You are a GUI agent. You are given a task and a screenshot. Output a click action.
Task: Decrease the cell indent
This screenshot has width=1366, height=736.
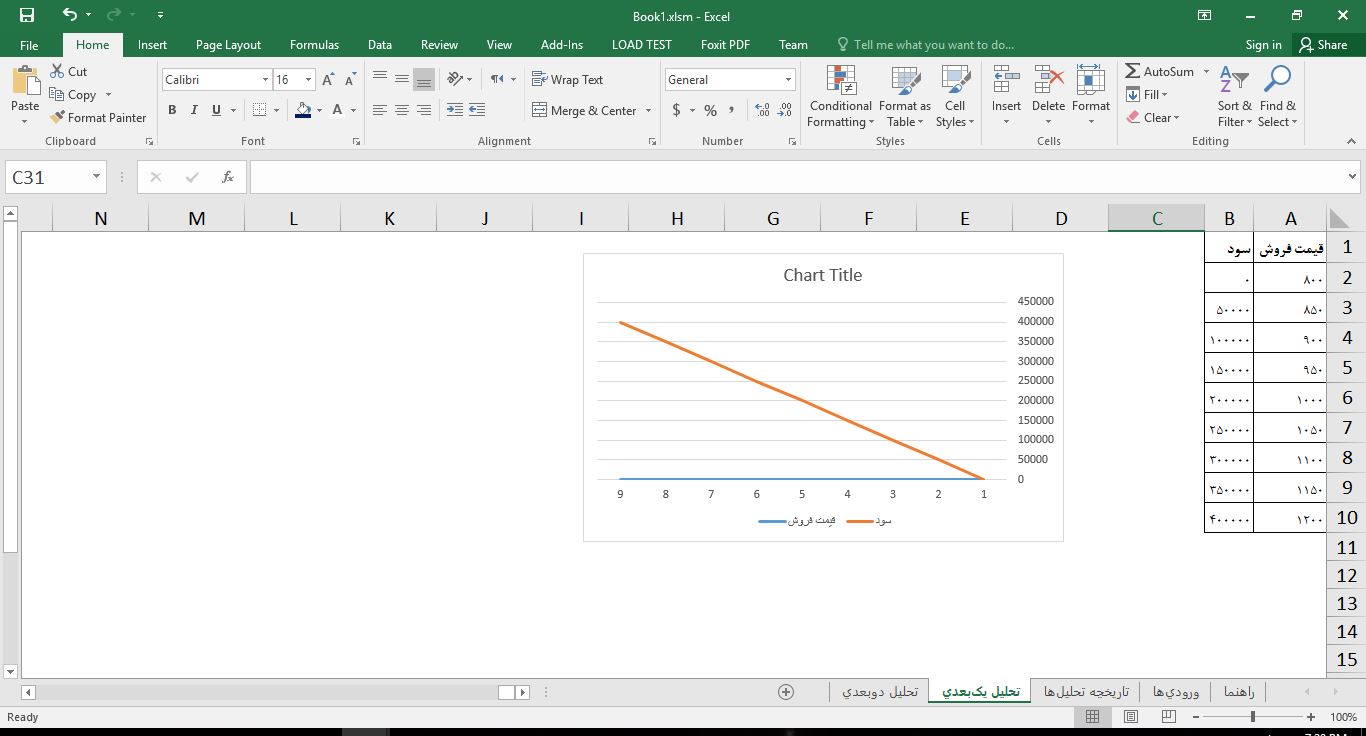coord(454,110)
